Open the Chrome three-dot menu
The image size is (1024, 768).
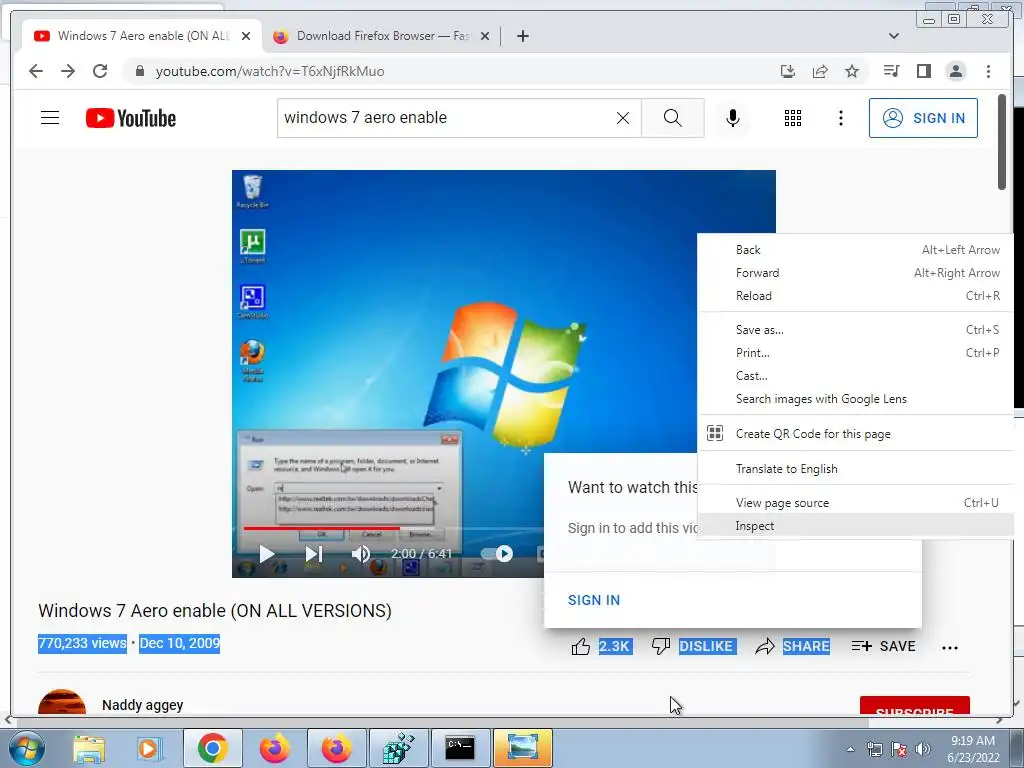[x=988, y=71]
